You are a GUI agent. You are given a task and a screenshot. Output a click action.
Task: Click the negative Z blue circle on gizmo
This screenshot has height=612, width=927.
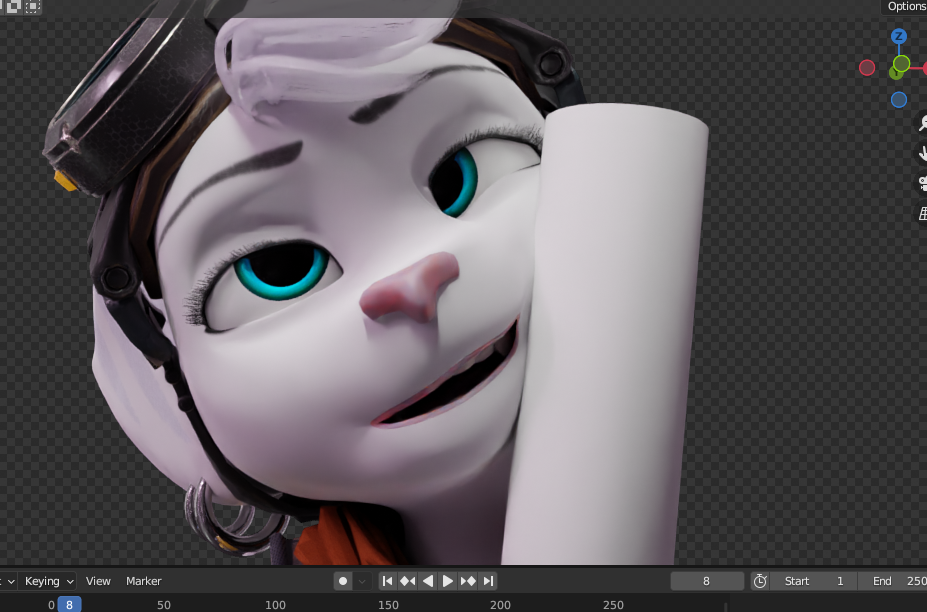[x=899, y=100]
